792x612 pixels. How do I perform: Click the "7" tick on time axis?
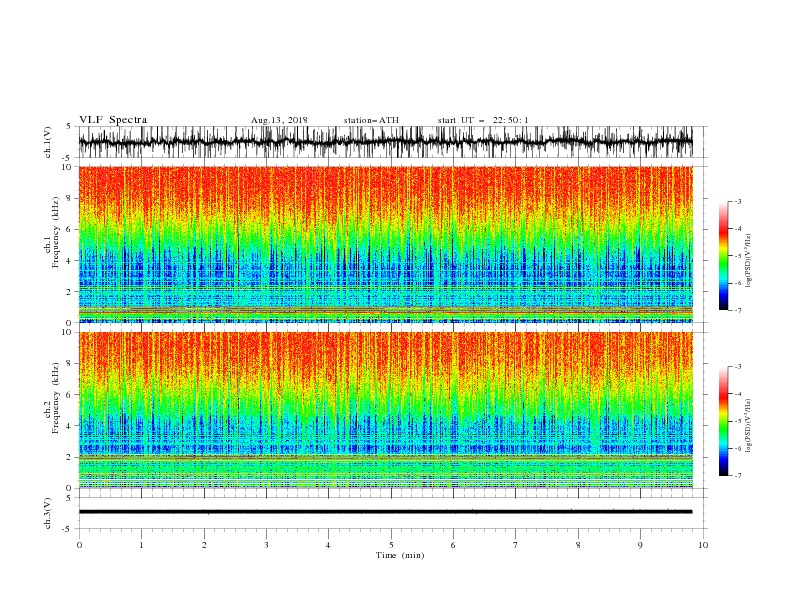516,545
